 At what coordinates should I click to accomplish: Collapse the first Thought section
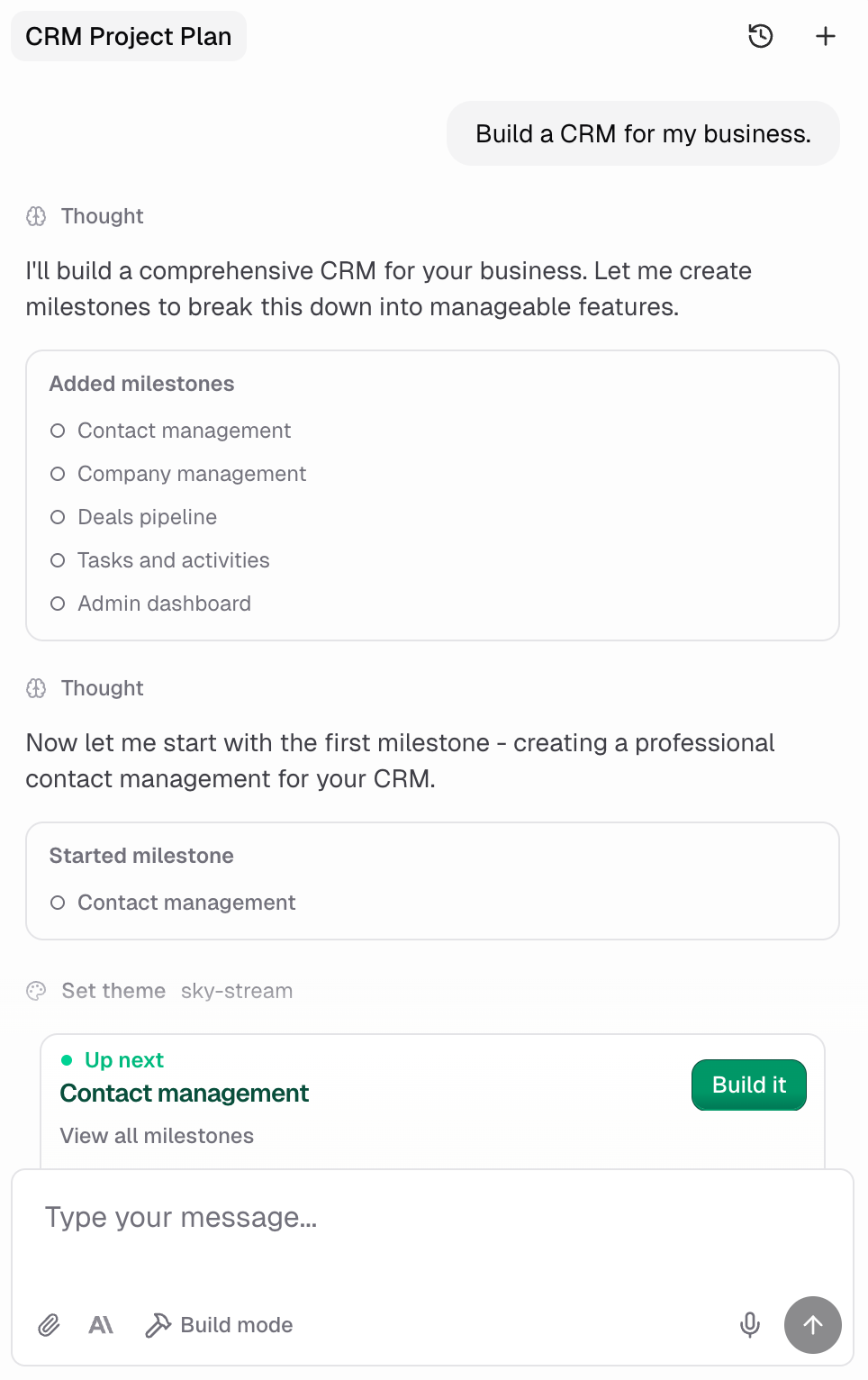102,216
